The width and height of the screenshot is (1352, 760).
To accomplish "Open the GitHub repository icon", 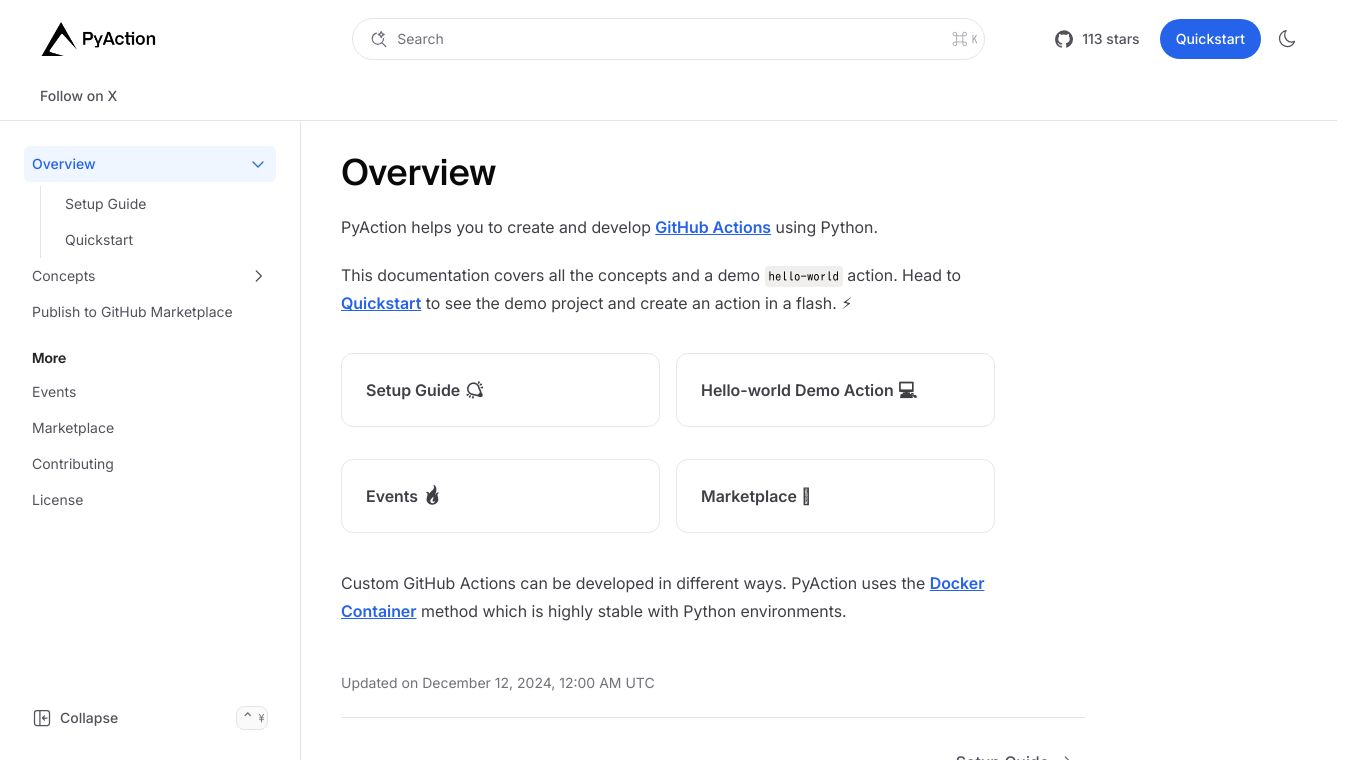I will pos(1064,39).
